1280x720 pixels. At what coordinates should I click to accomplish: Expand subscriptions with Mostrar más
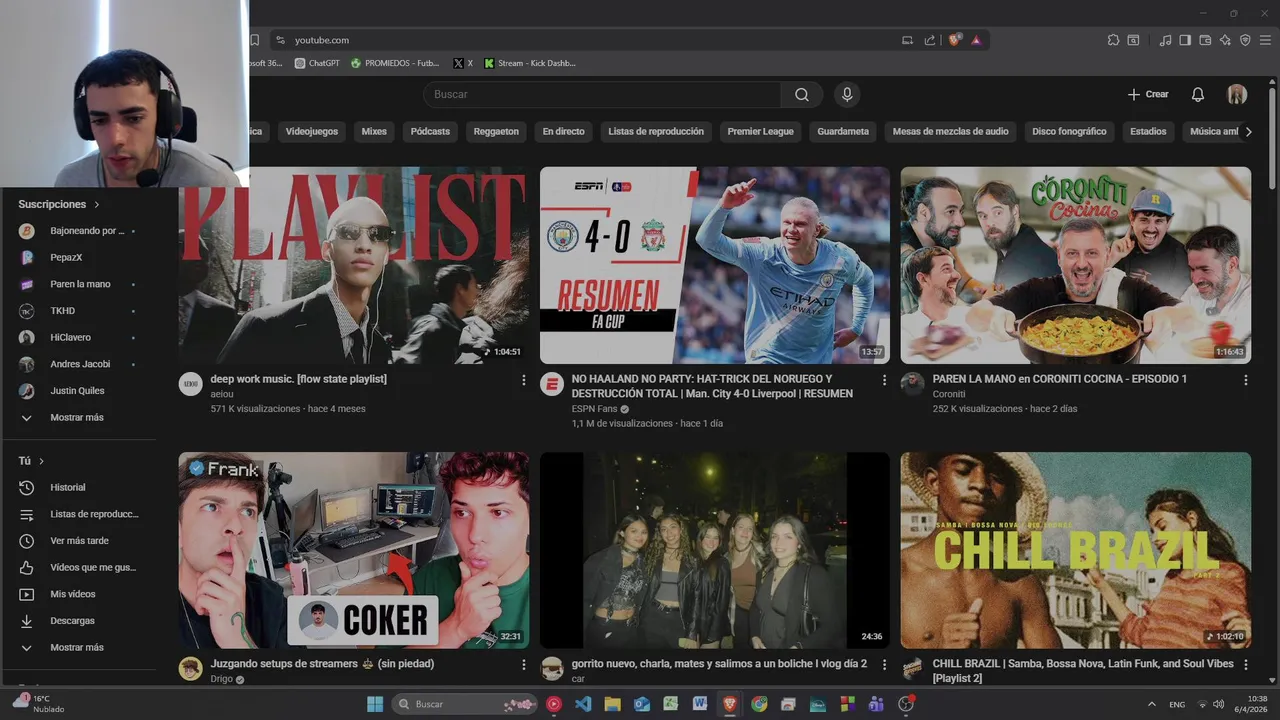tap(78, 417)
